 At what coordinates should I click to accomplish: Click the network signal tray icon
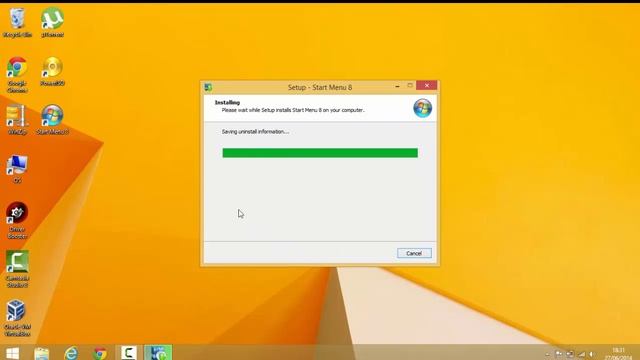pyautogui.click(x=581, y=354)
